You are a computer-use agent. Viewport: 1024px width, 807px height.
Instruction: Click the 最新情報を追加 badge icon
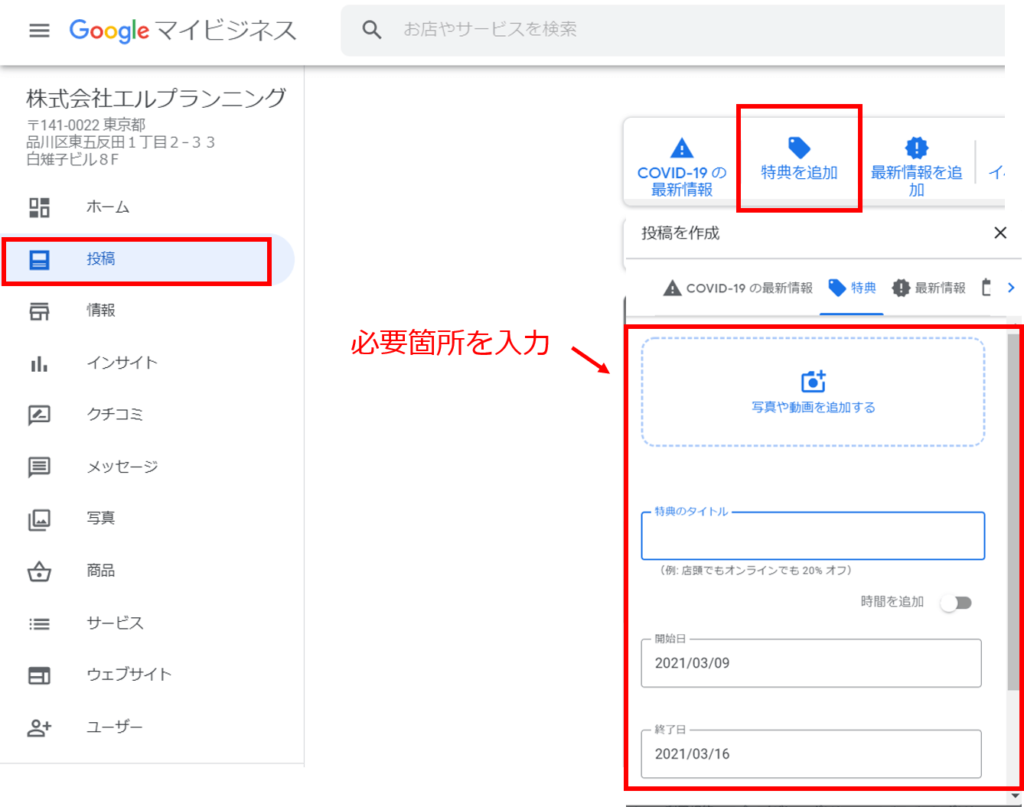coord(916,148)
